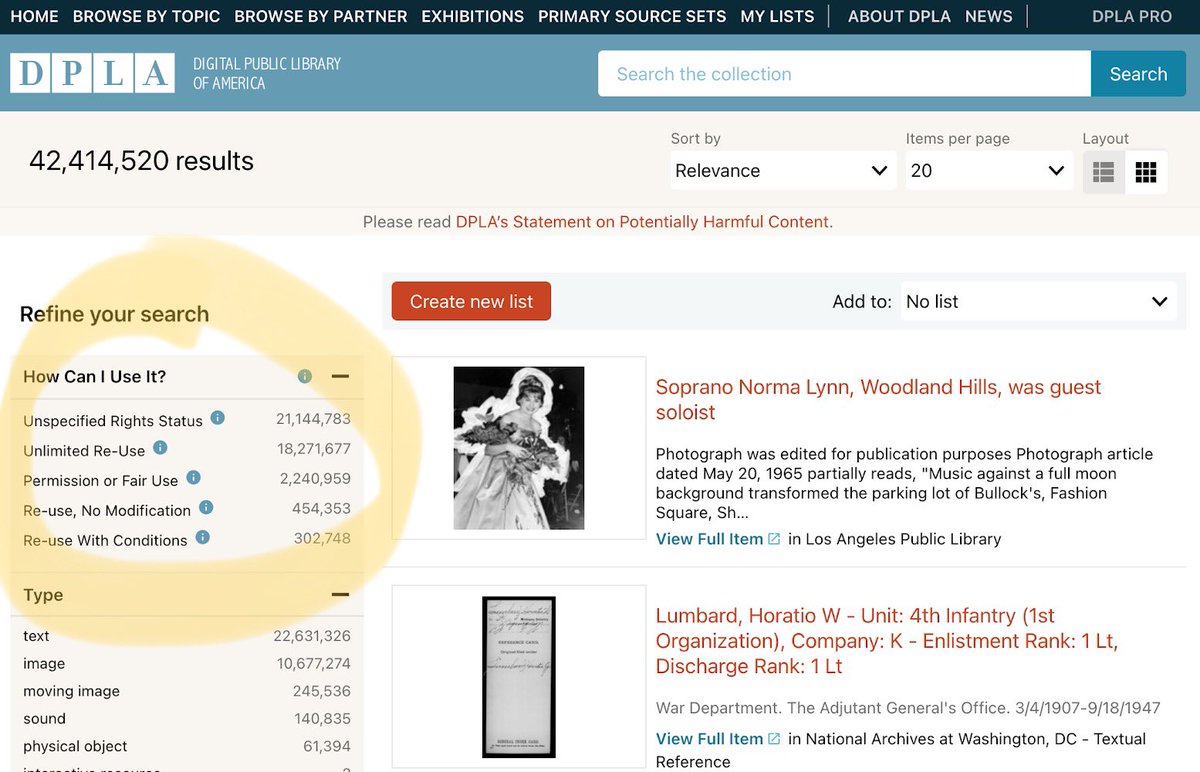Screen dimensions: 1200x772
Task: Filter results by moving image
Action: (x=71, y=691)
